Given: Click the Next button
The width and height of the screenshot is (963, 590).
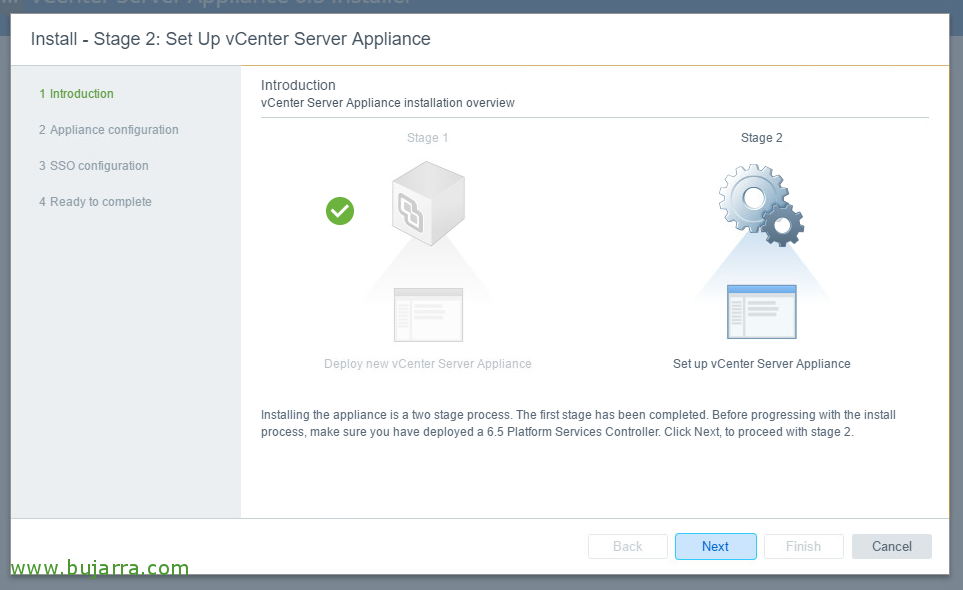Looking at the screenshot, I should pos(715,546).
